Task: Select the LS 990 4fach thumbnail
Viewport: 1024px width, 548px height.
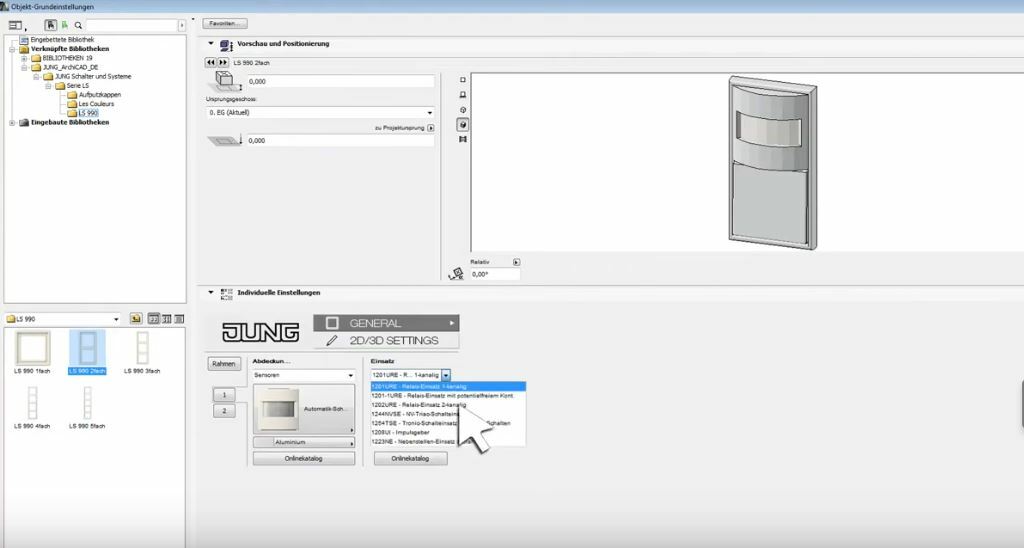Action: click(33, 407)
